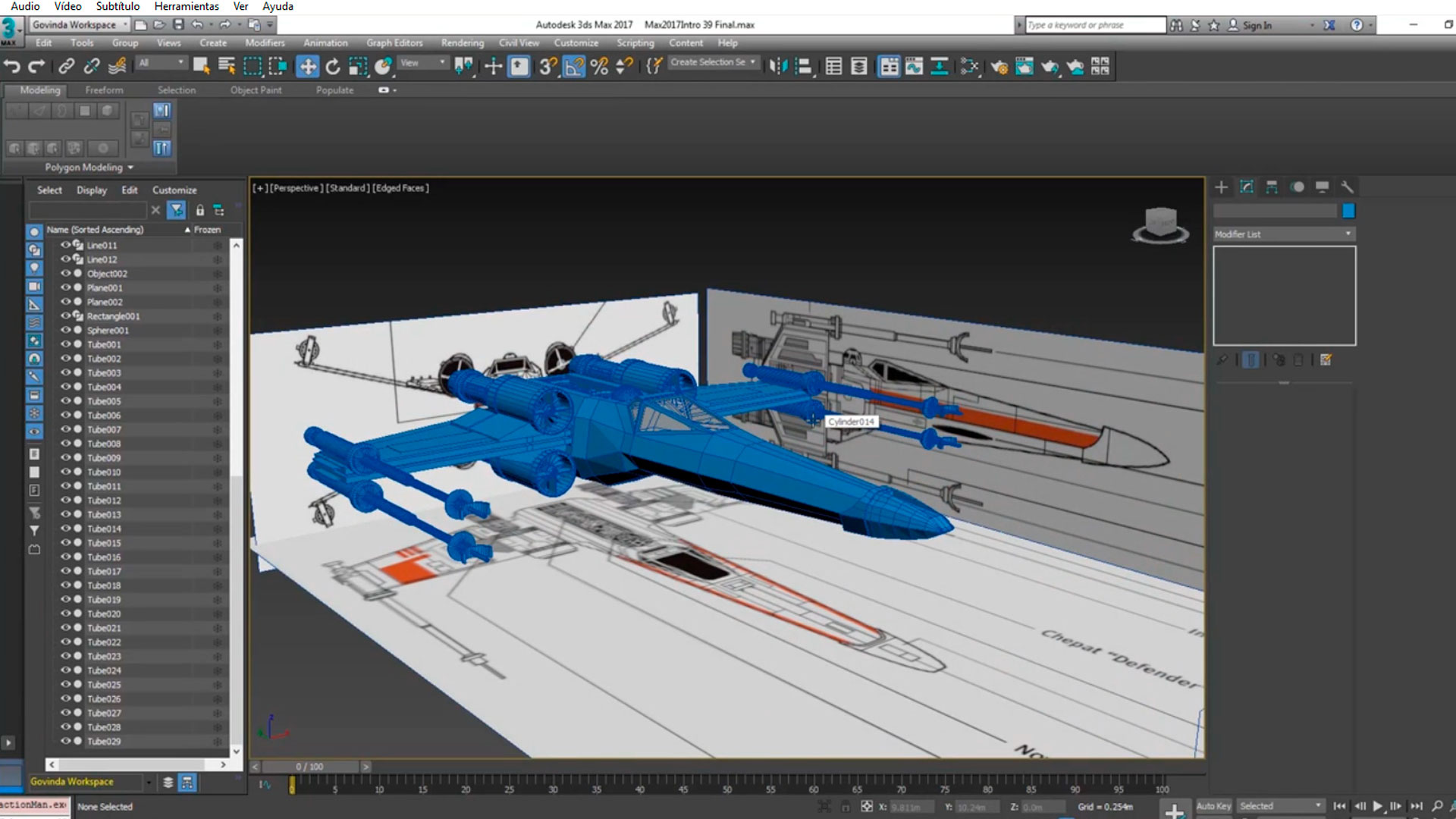Open the Select by Name dialog

pyautogui.click(x=227, y=67)
